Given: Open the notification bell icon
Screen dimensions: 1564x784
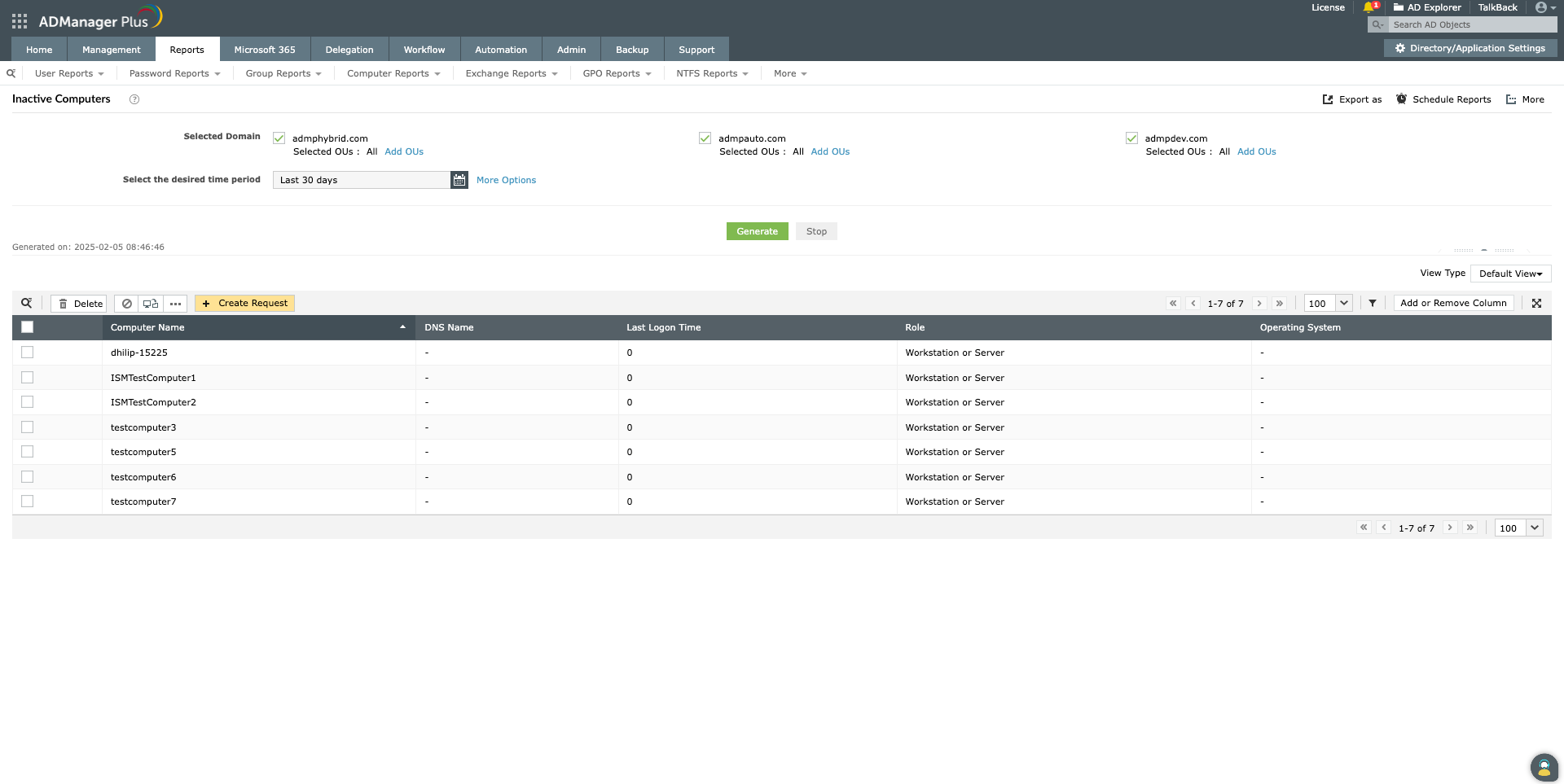Looking at the screenshot, I should [x=1369, y=7].
